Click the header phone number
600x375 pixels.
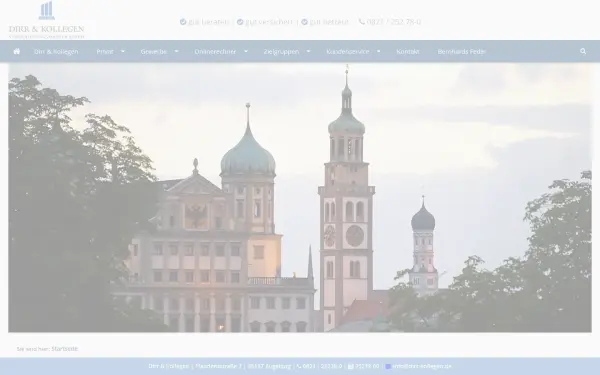394,22
